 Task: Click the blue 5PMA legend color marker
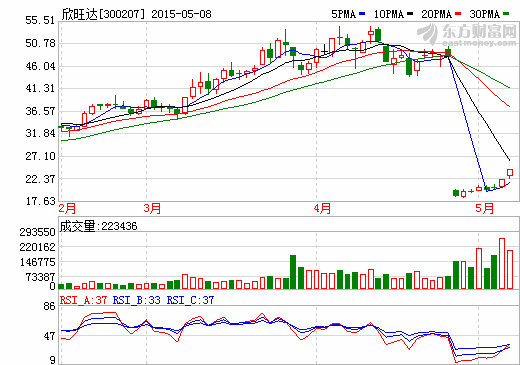pos(362,14)
